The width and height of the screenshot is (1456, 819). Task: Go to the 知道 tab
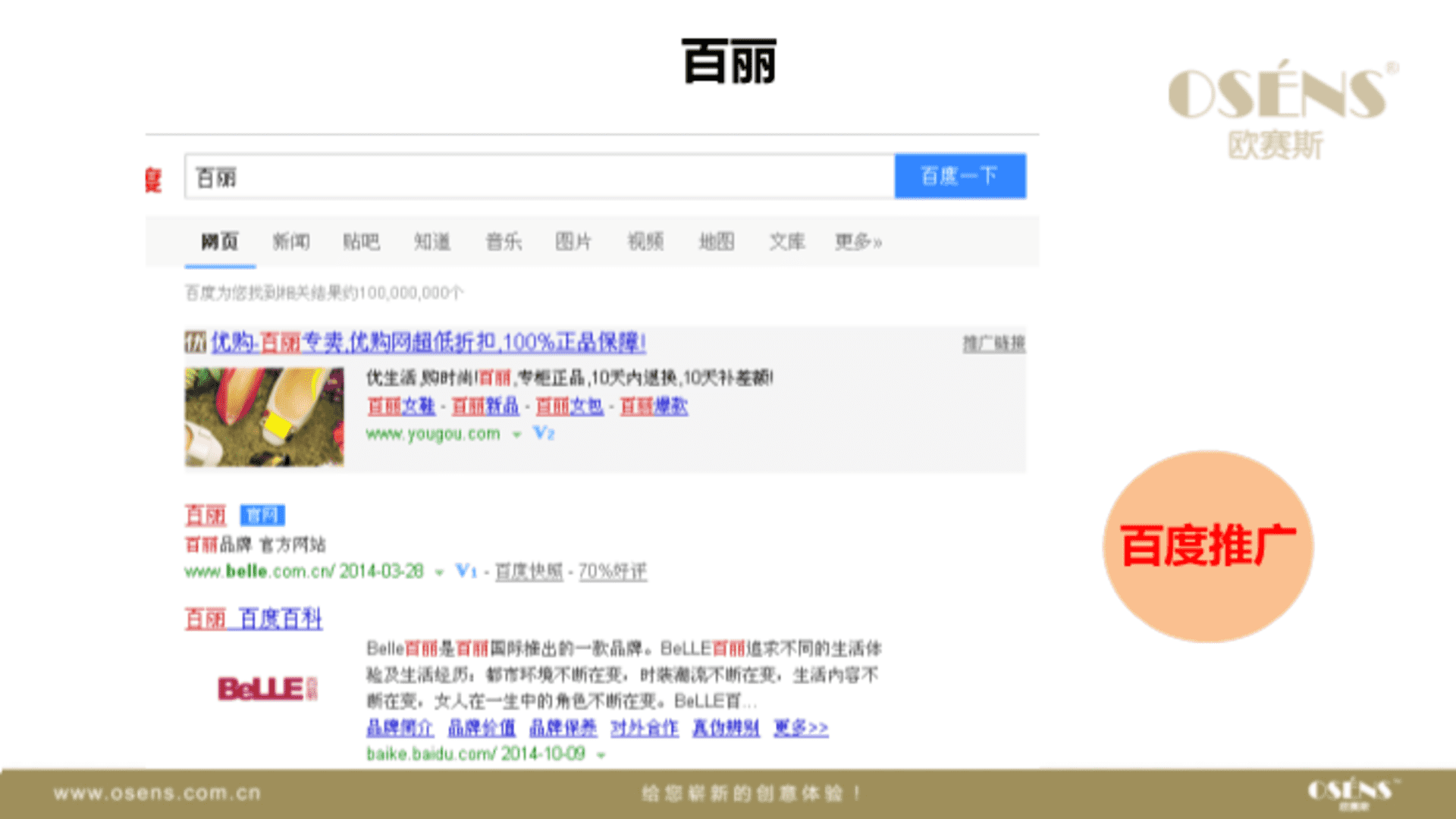click(x=432, y=242)
